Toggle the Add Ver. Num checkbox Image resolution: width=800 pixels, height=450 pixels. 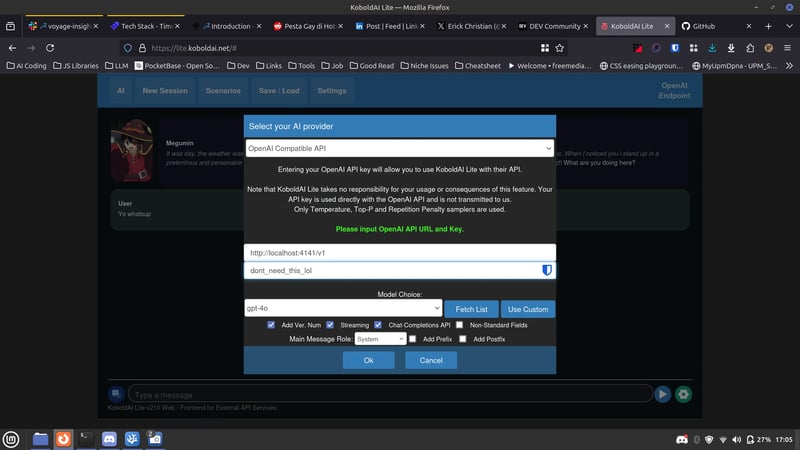coord(271,324)
